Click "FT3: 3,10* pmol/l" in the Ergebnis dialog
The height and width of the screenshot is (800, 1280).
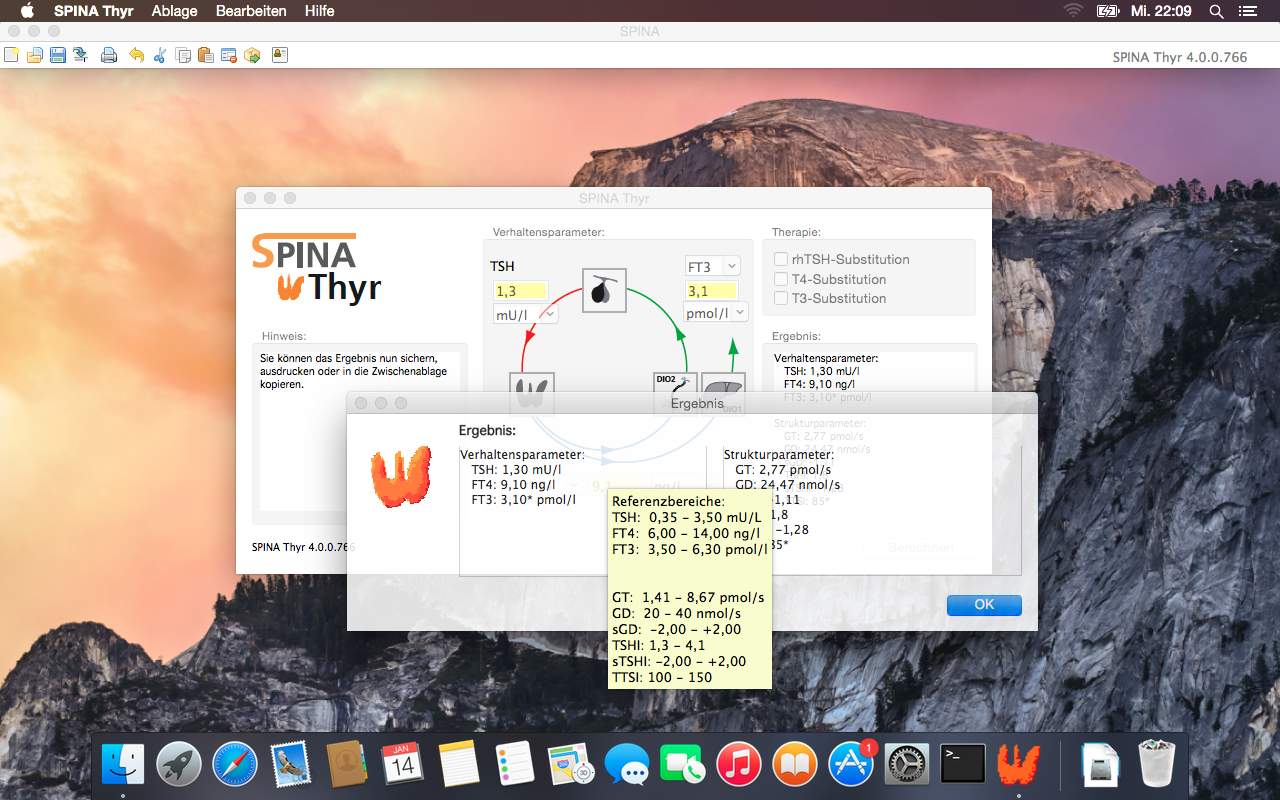click(x=524, y=500)
